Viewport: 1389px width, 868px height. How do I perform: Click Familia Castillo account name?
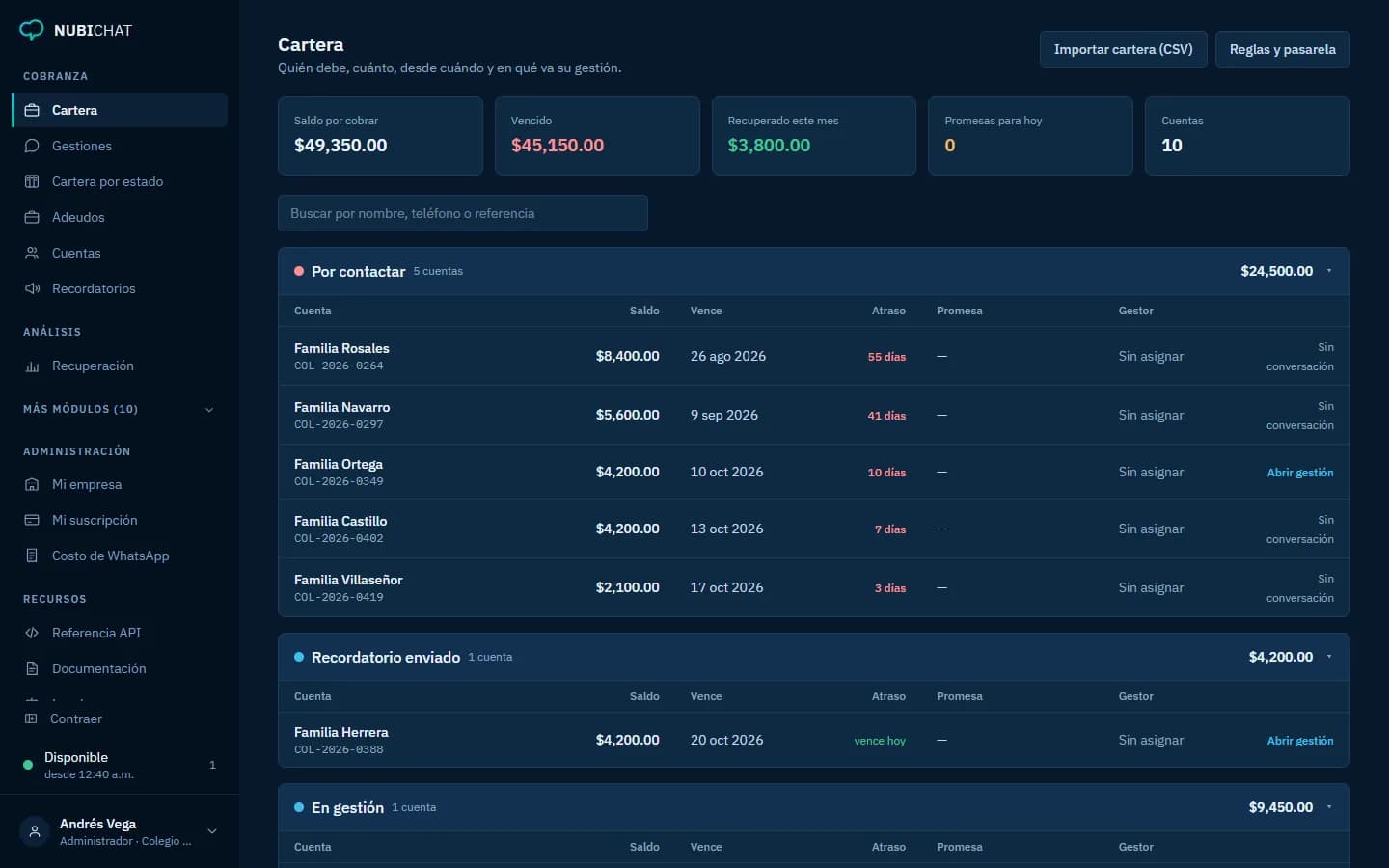(340, 521)
